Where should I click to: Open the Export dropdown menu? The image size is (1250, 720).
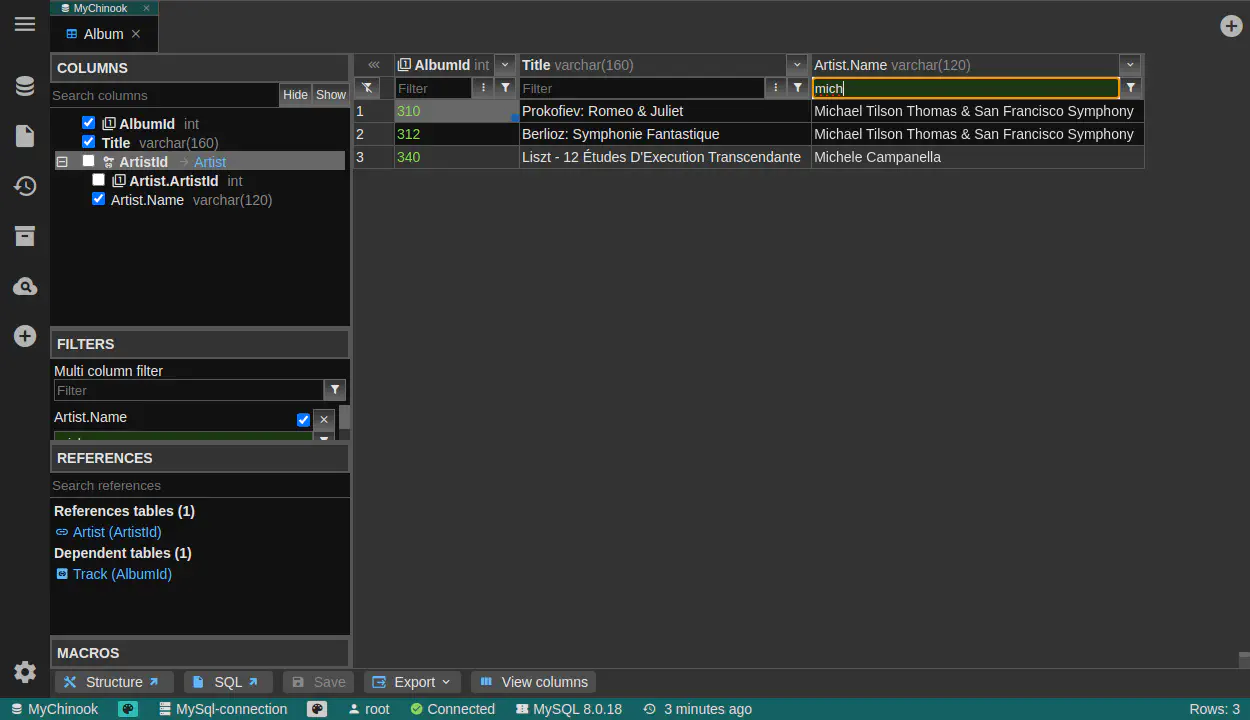pyautogui.click(x=412, y=682)
